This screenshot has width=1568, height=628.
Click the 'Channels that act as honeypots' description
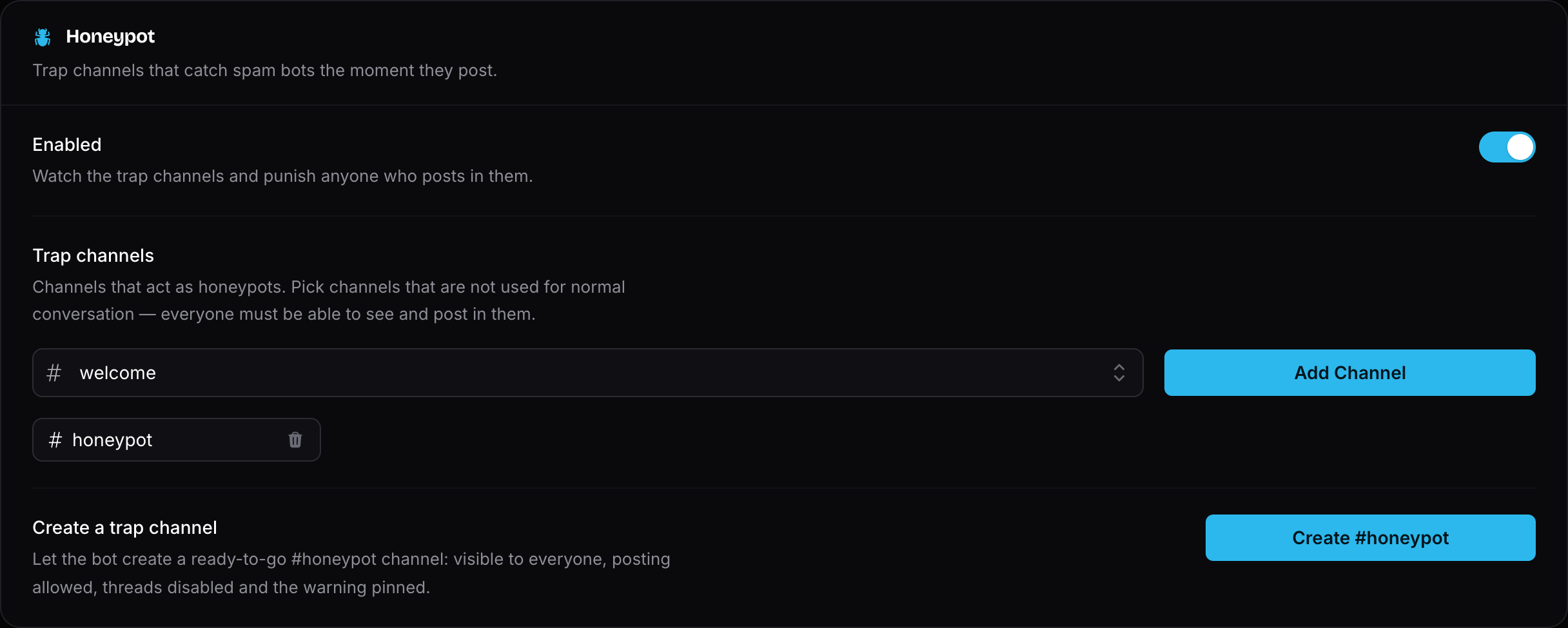(329, 300)
